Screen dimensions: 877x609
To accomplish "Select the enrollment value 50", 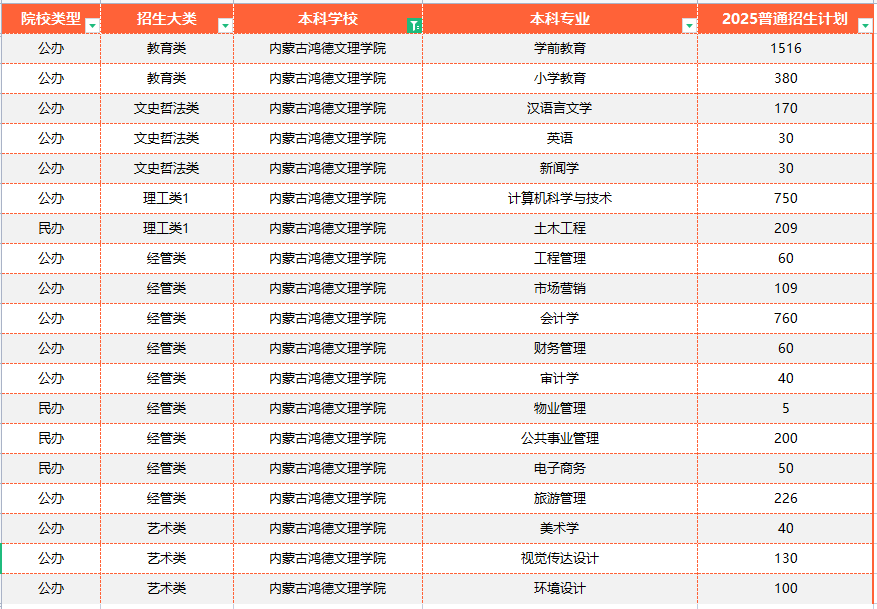I will click(786, 469).
